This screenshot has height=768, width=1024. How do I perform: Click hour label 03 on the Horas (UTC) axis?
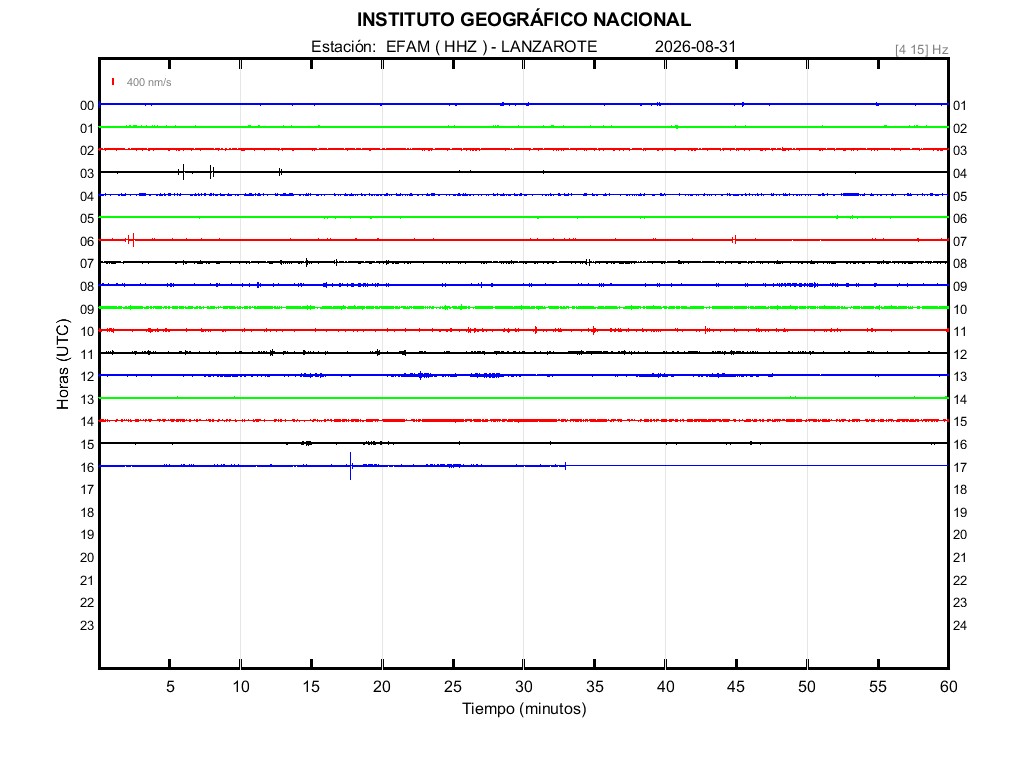87,174
